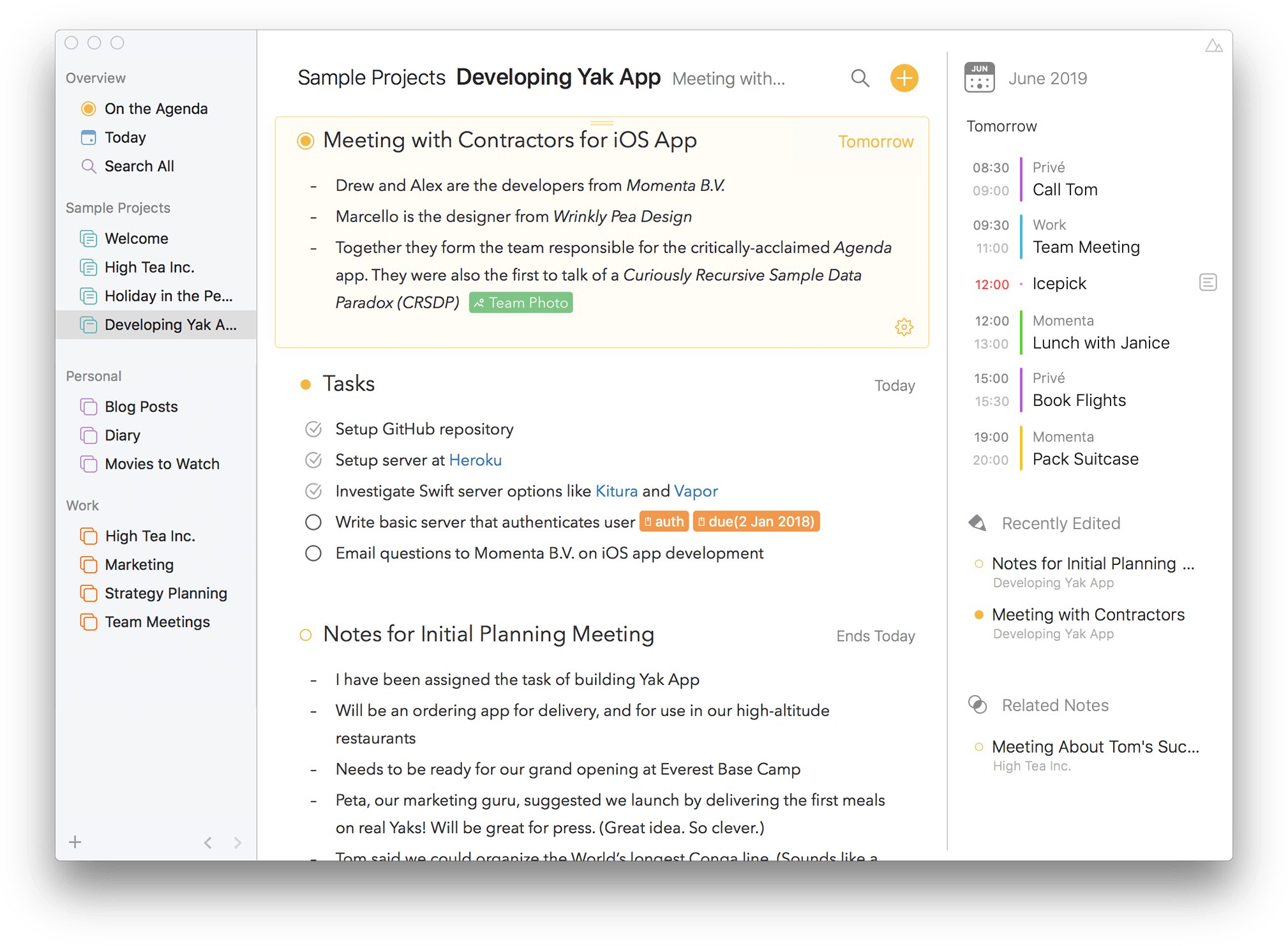Click the Blog Posts project icon
Image resolution: width=1288 pixels, height=946 pixels.
[x=89, y=407]
